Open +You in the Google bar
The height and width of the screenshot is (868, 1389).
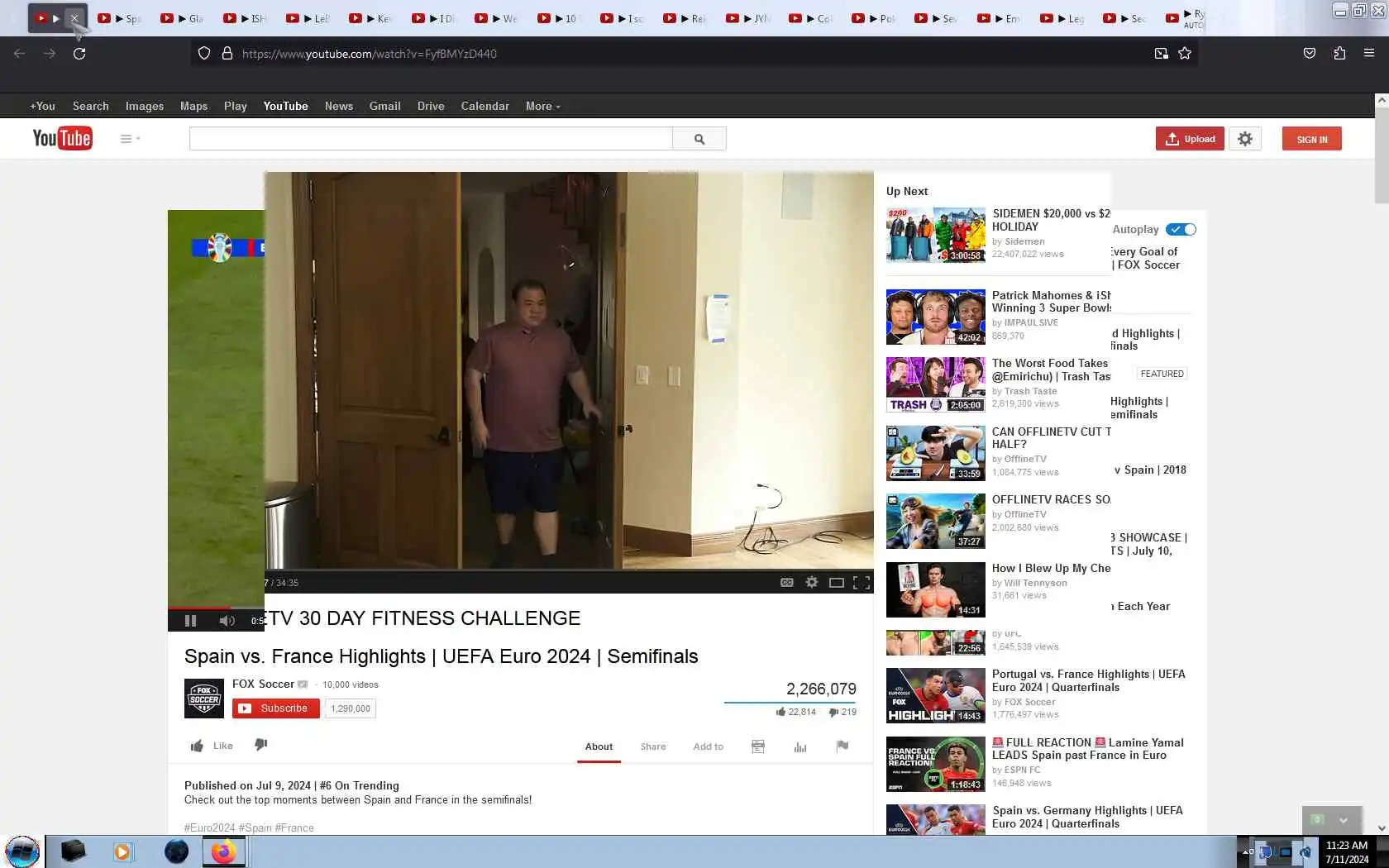pyautogui.click(x=42, y=106)
